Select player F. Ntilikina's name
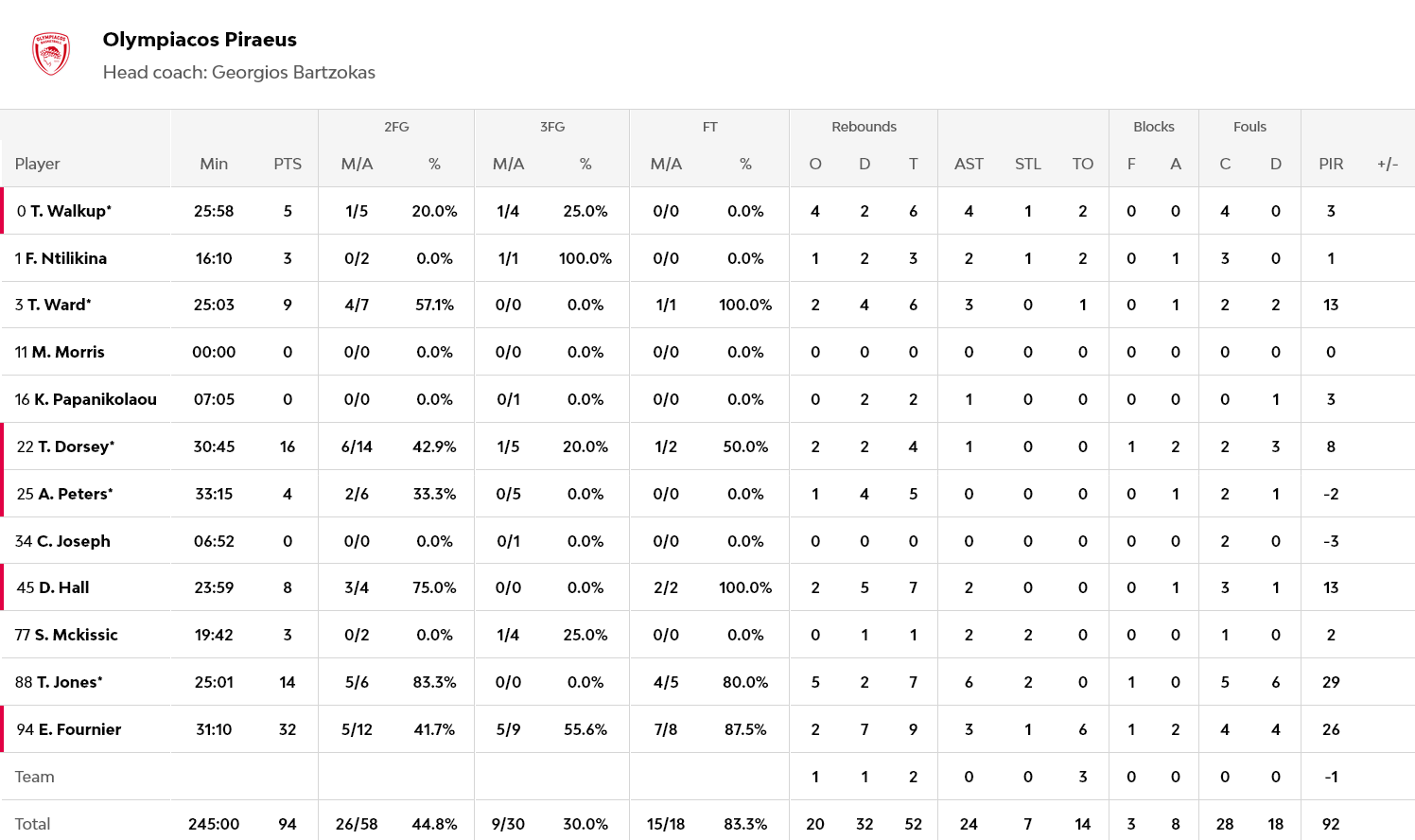Screen dimensions: 1415x840 [65, 258]
